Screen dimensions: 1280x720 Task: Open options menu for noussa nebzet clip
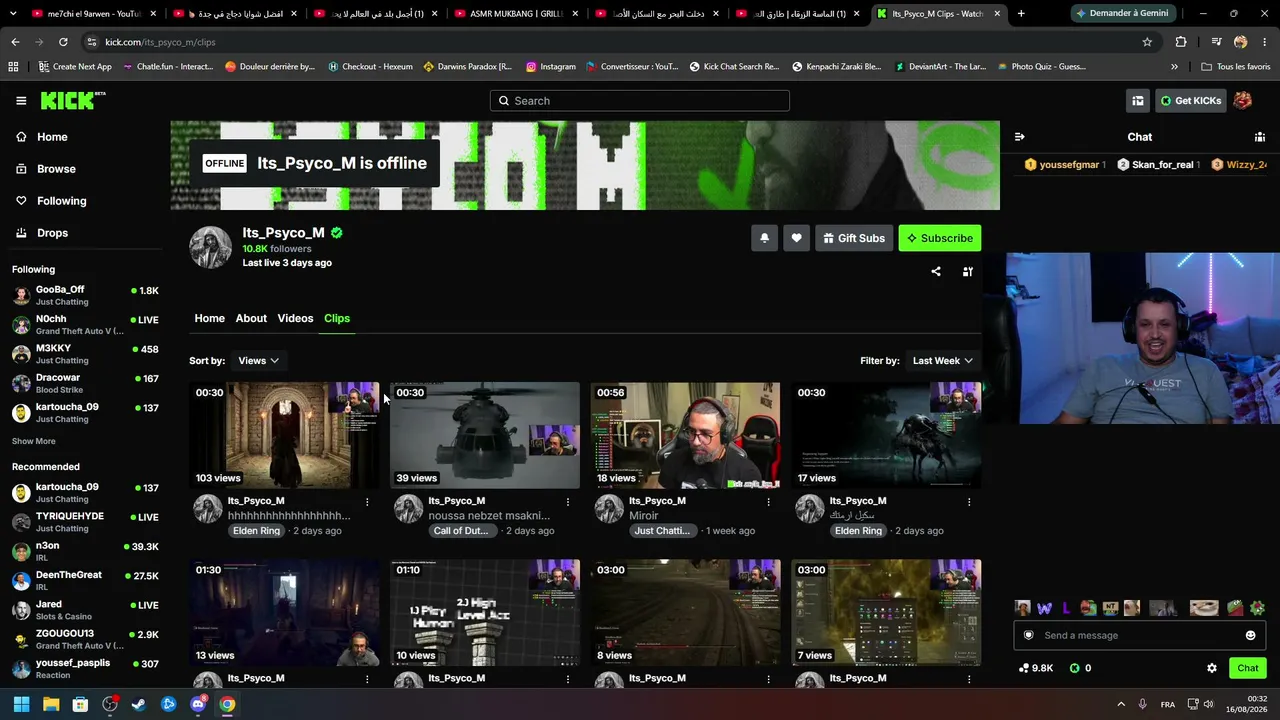click(568, 501)
